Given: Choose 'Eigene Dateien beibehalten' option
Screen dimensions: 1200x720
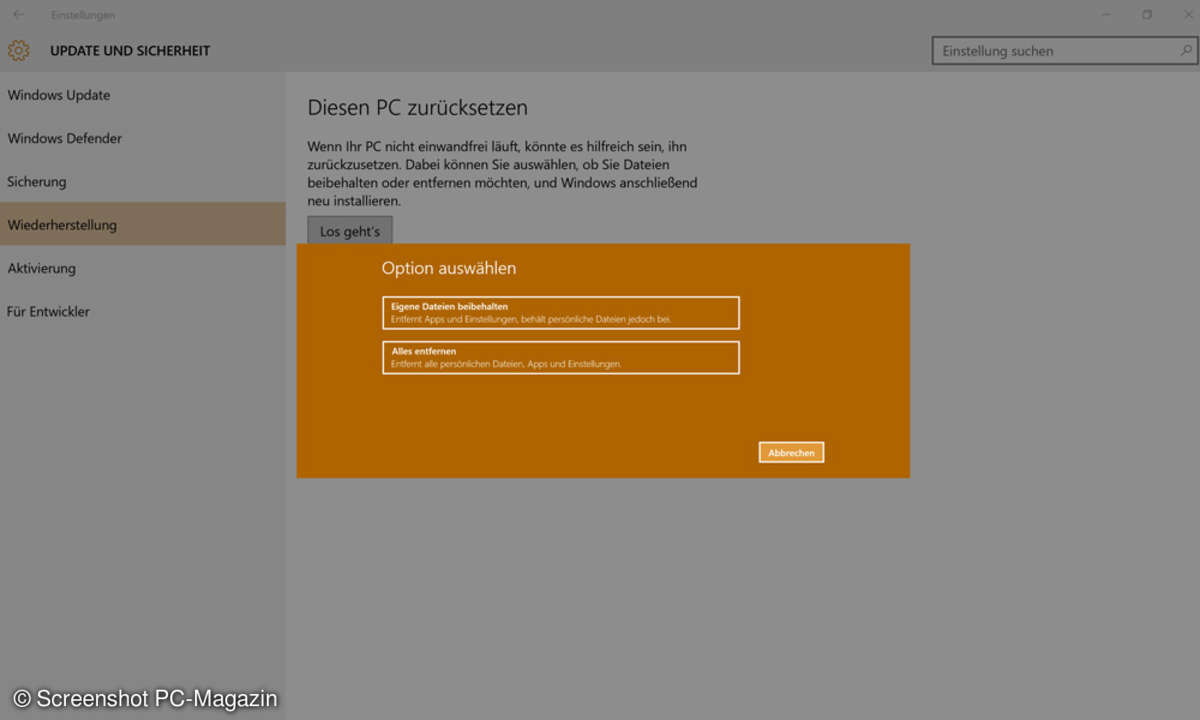Looking at the screenshot, I should (x=561, y=312).
